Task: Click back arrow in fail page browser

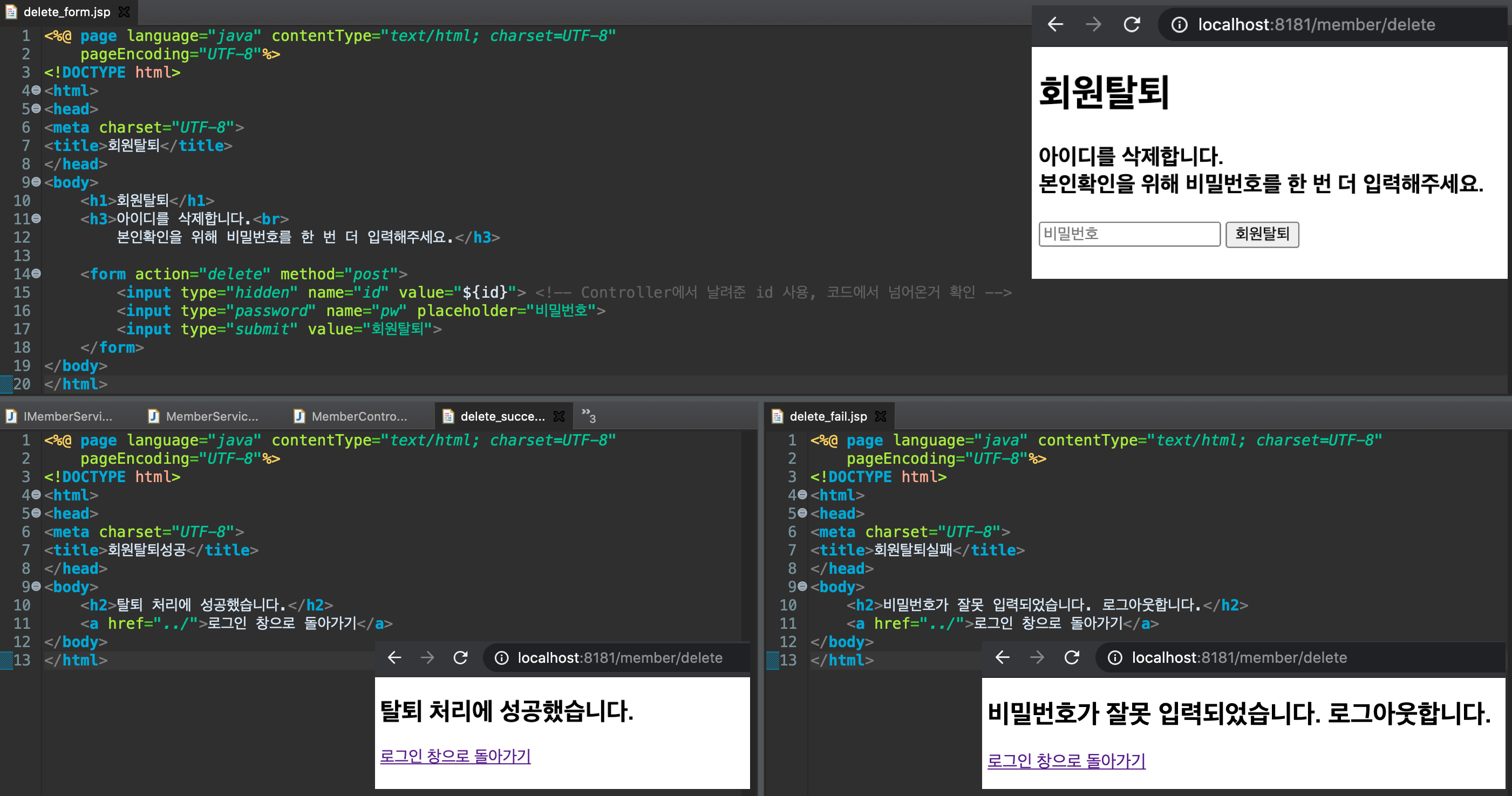Action: coord(1003,657)
